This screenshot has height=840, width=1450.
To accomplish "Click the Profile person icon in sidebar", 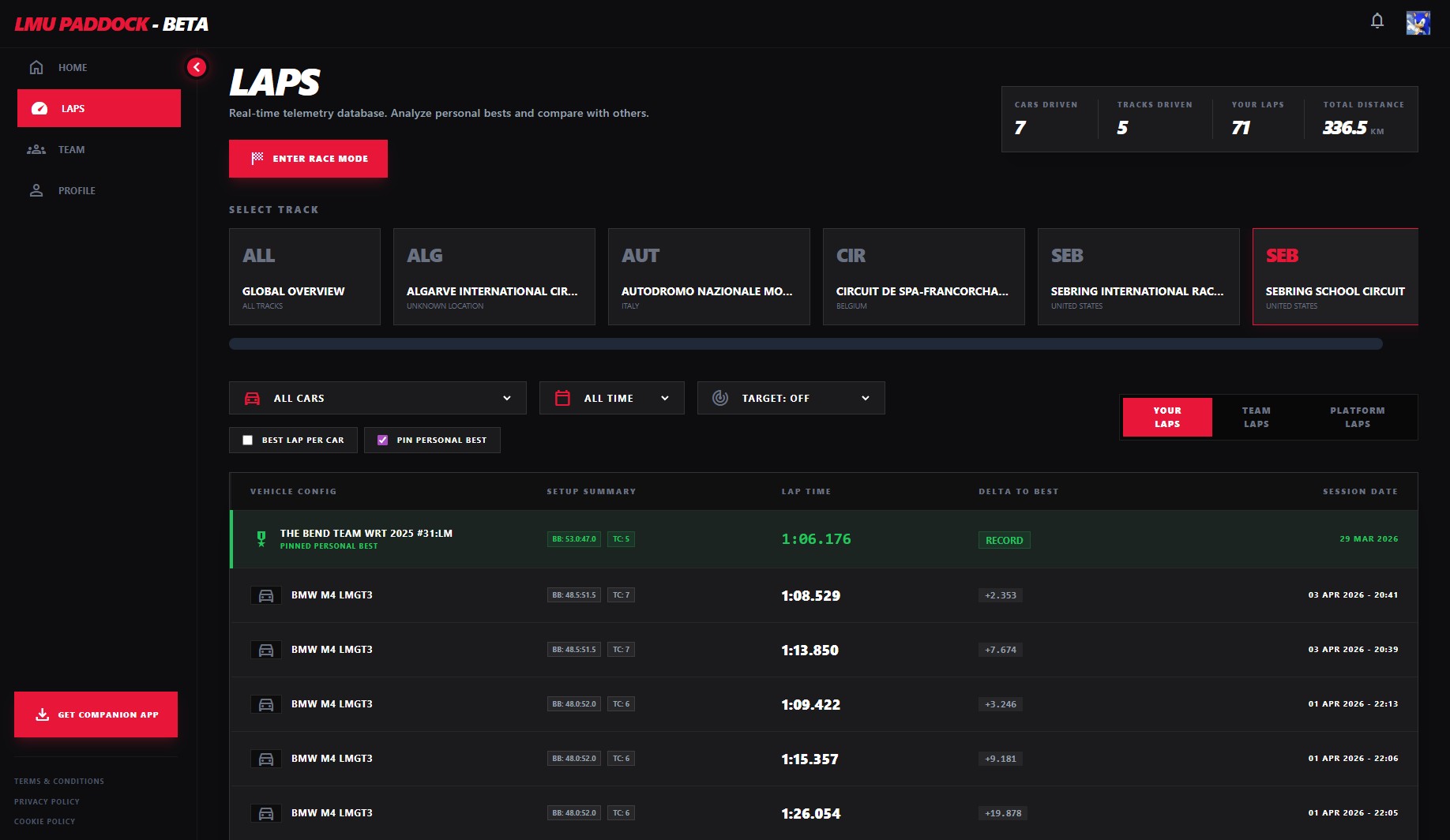I will [x=36, y=191].
